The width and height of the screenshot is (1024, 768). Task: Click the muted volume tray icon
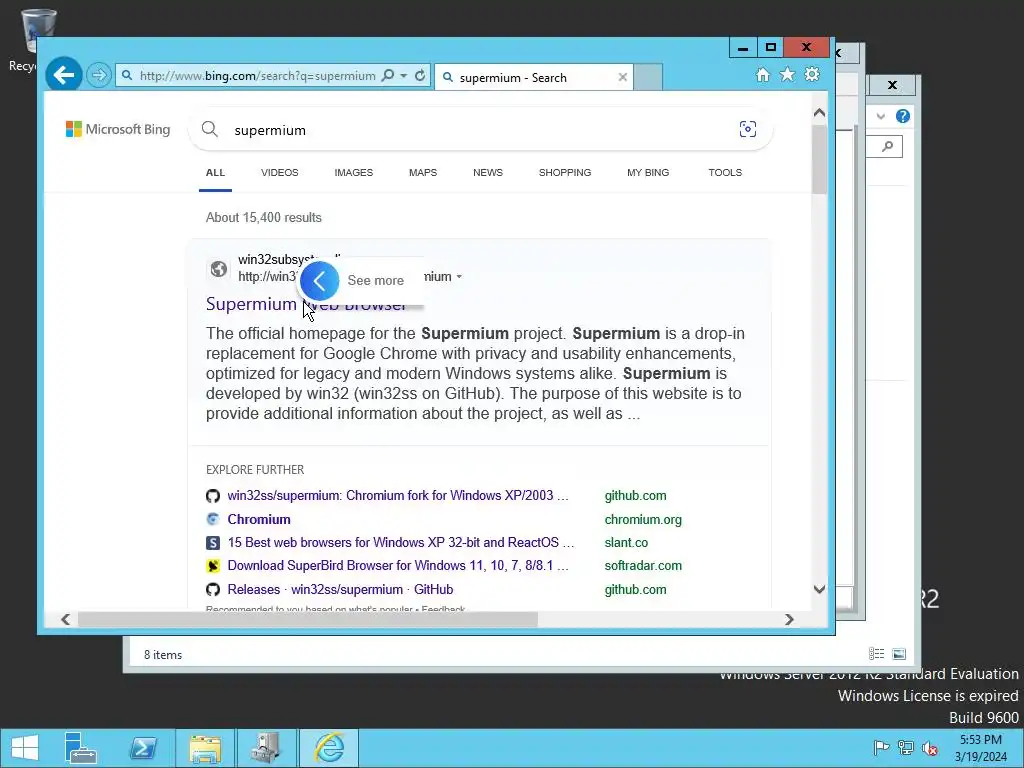930,748
